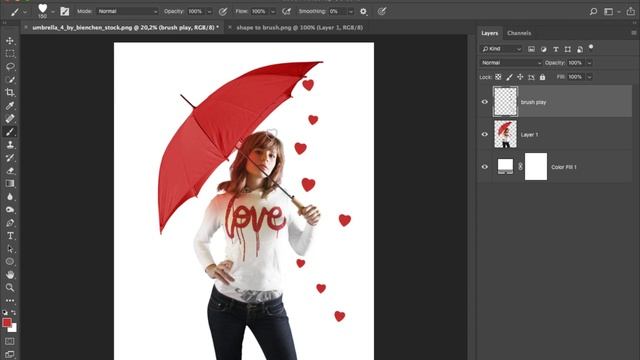Image resolution: width=640 pixels, height=360 pixels.
Task: Hide the brush play layer
Action: pyautogui.click(x=484, y=102)
